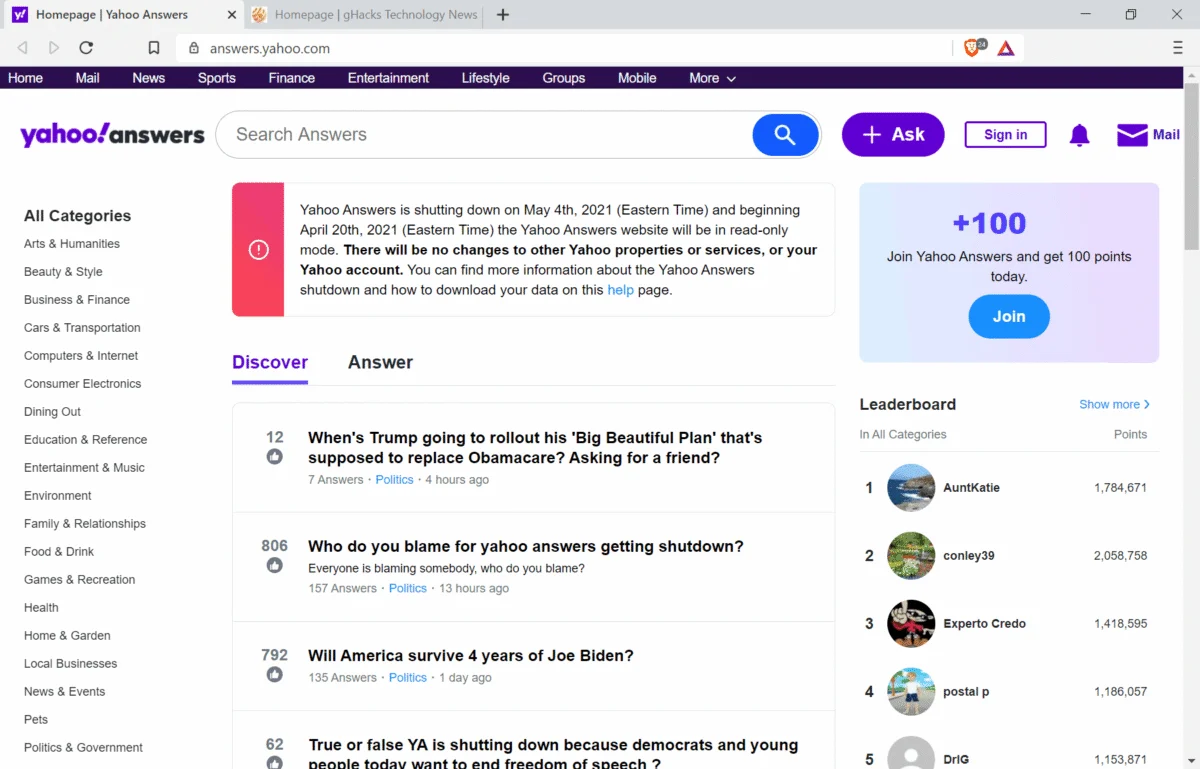The image size is (1200, 769).
Task: Follow the help link in shutdown notice
Action: click(x=620, y=290)
